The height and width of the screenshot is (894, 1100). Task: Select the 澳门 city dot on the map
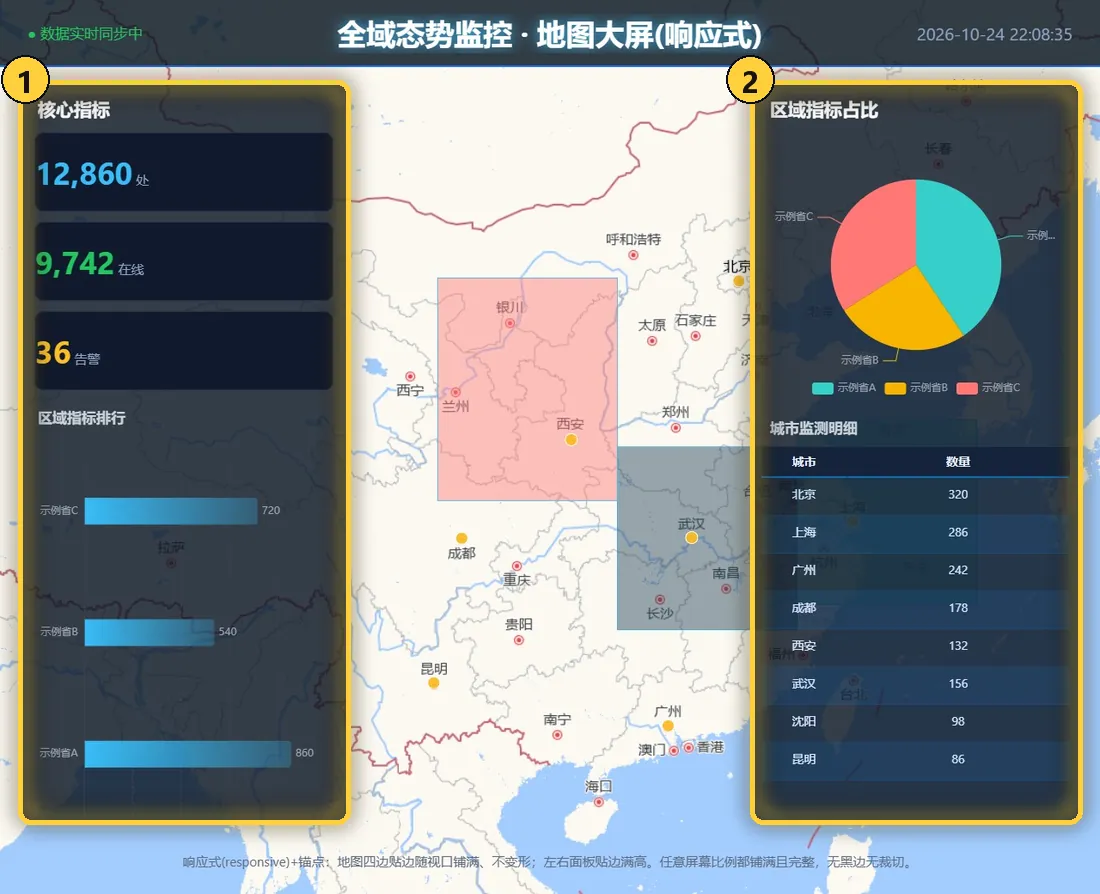coord(674,750)
